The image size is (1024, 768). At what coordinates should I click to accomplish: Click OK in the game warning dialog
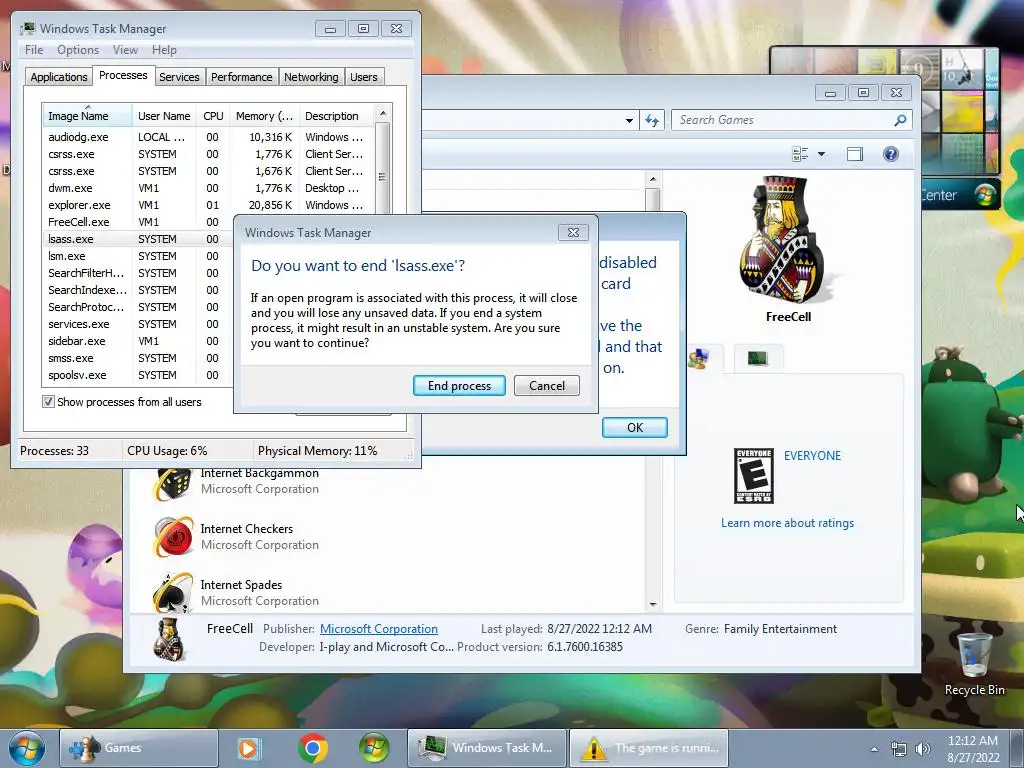pyautogui.click(x=635, y=427)
